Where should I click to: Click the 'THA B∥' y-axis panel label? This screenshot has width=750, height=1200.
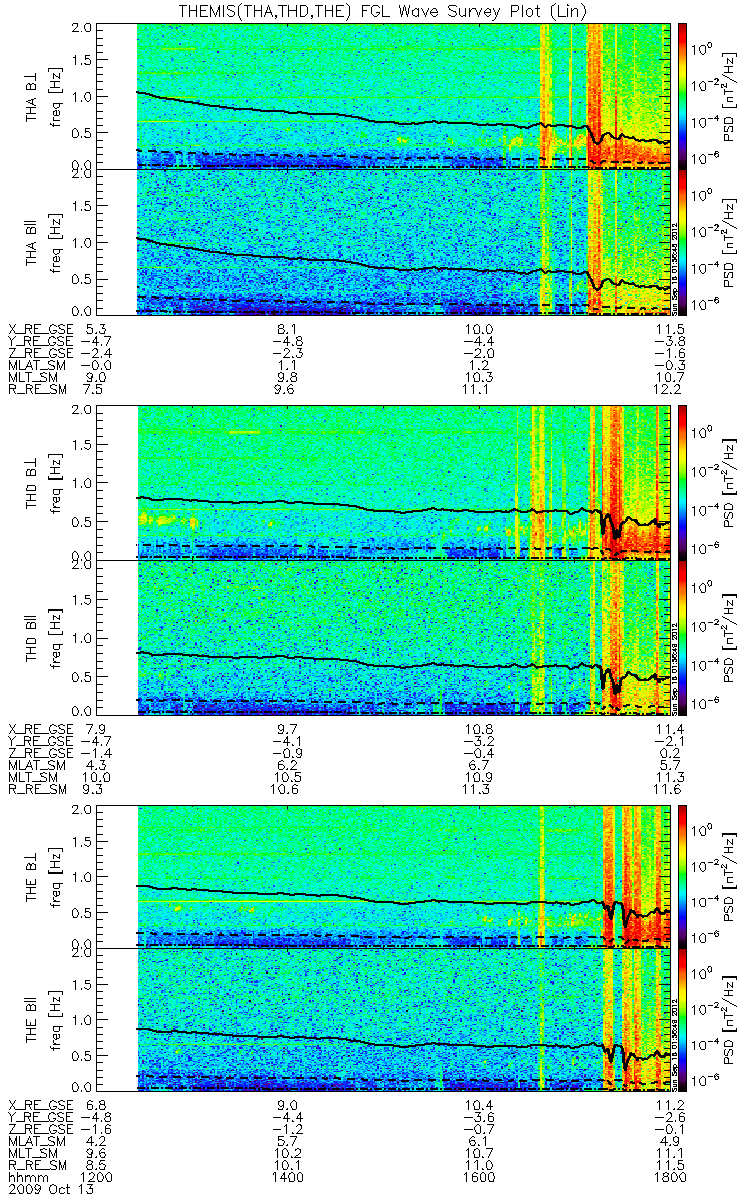[x=32, y=243]
